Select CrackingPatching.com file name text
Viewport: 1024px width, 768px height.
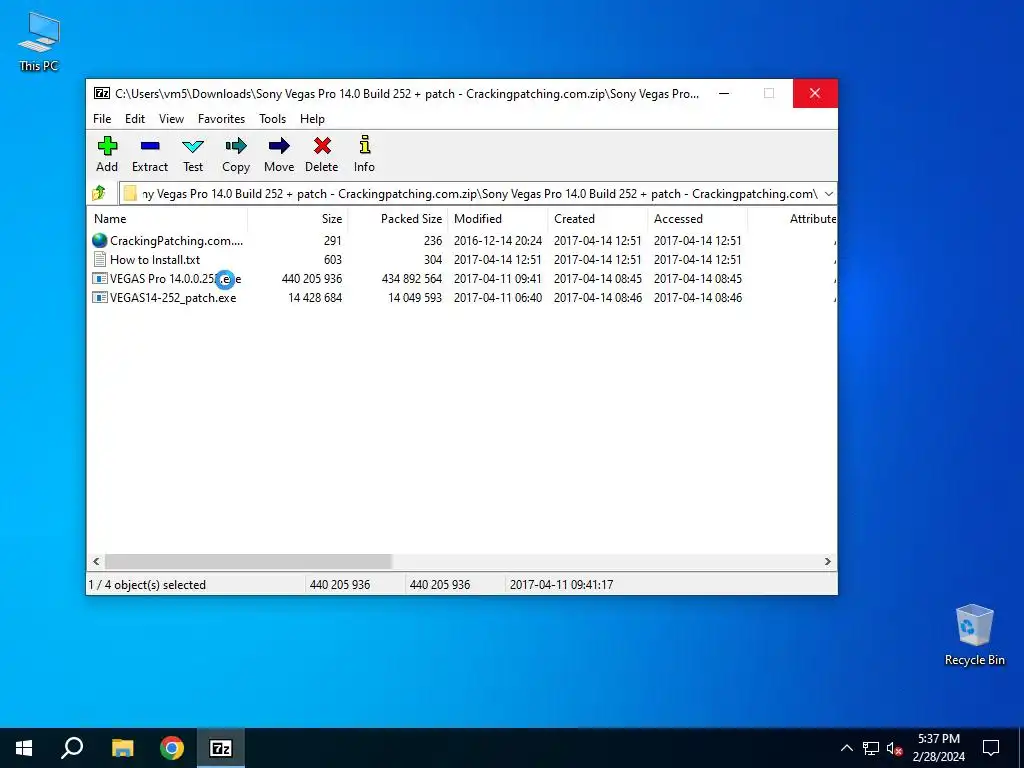(176, 241)
